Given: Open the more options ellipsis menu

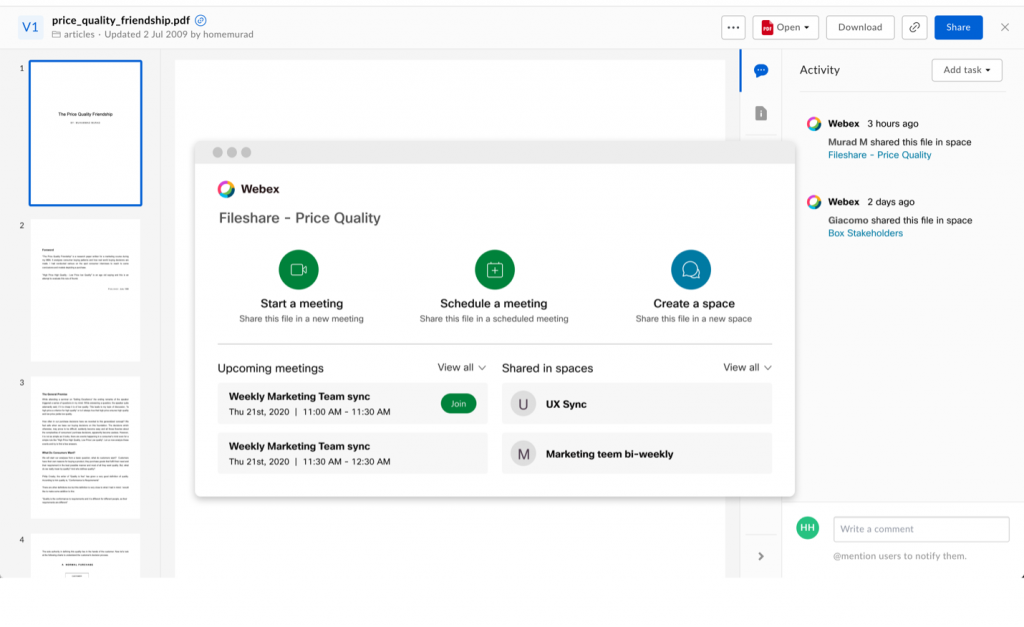Looking at the screenshot, I should coord(733,27).
